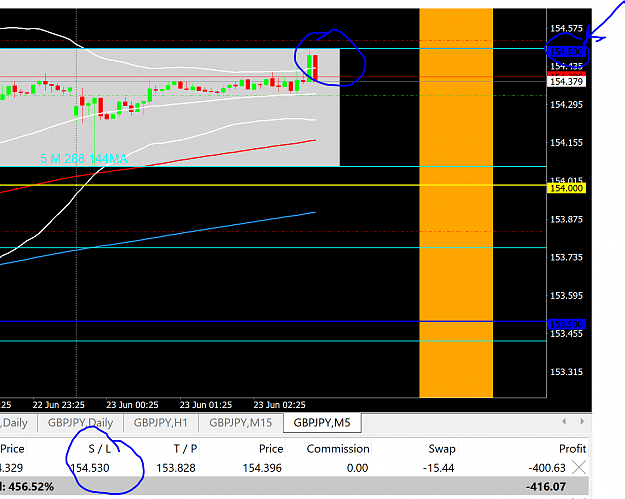Click the 23 Jun 00:25 time axis label
The image size is (625, 499).
[x=132, y=405]
